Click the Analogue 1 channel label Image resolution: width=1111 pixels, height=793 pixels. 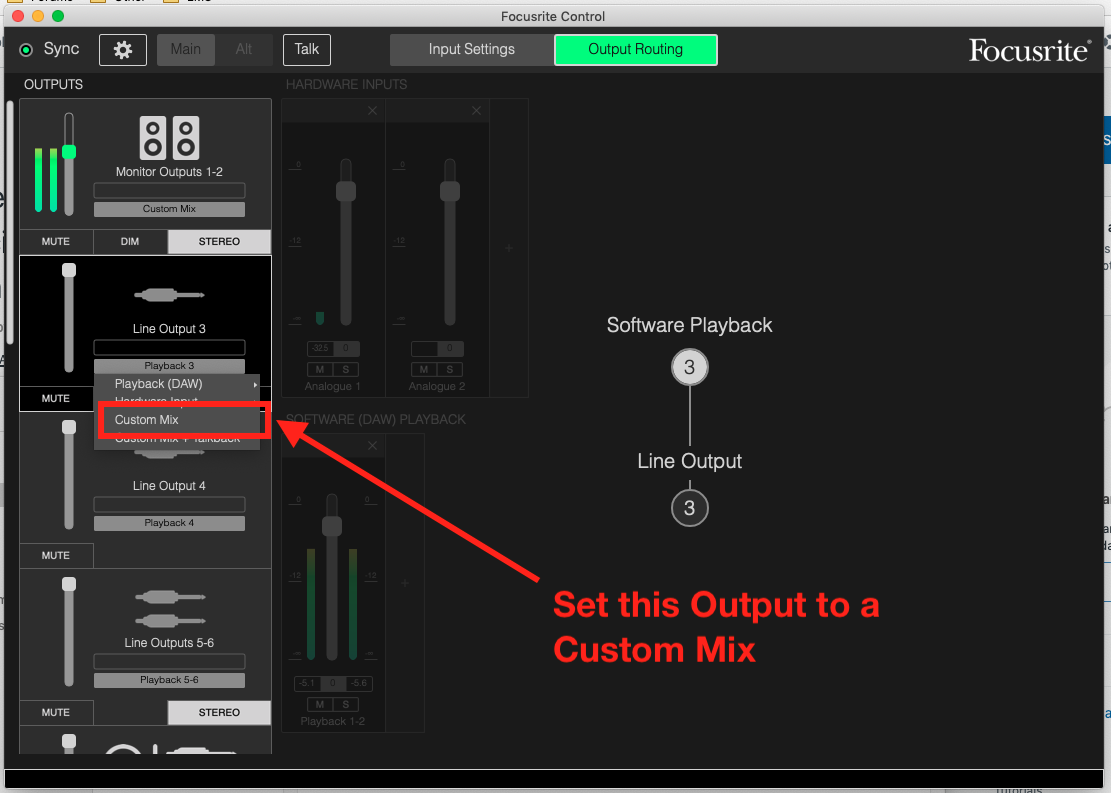point(333,386)
